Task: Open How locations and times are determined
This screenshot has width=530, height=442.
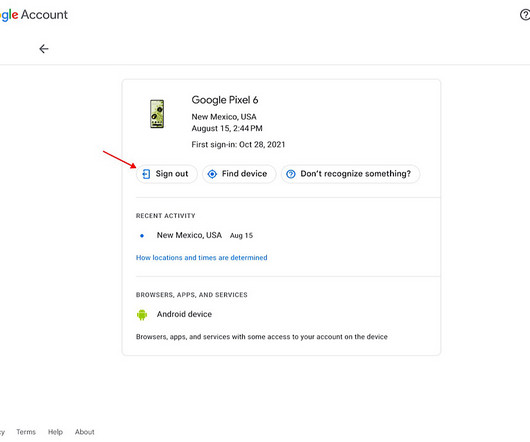Action: pyautogui.click(x=201, y=257)
